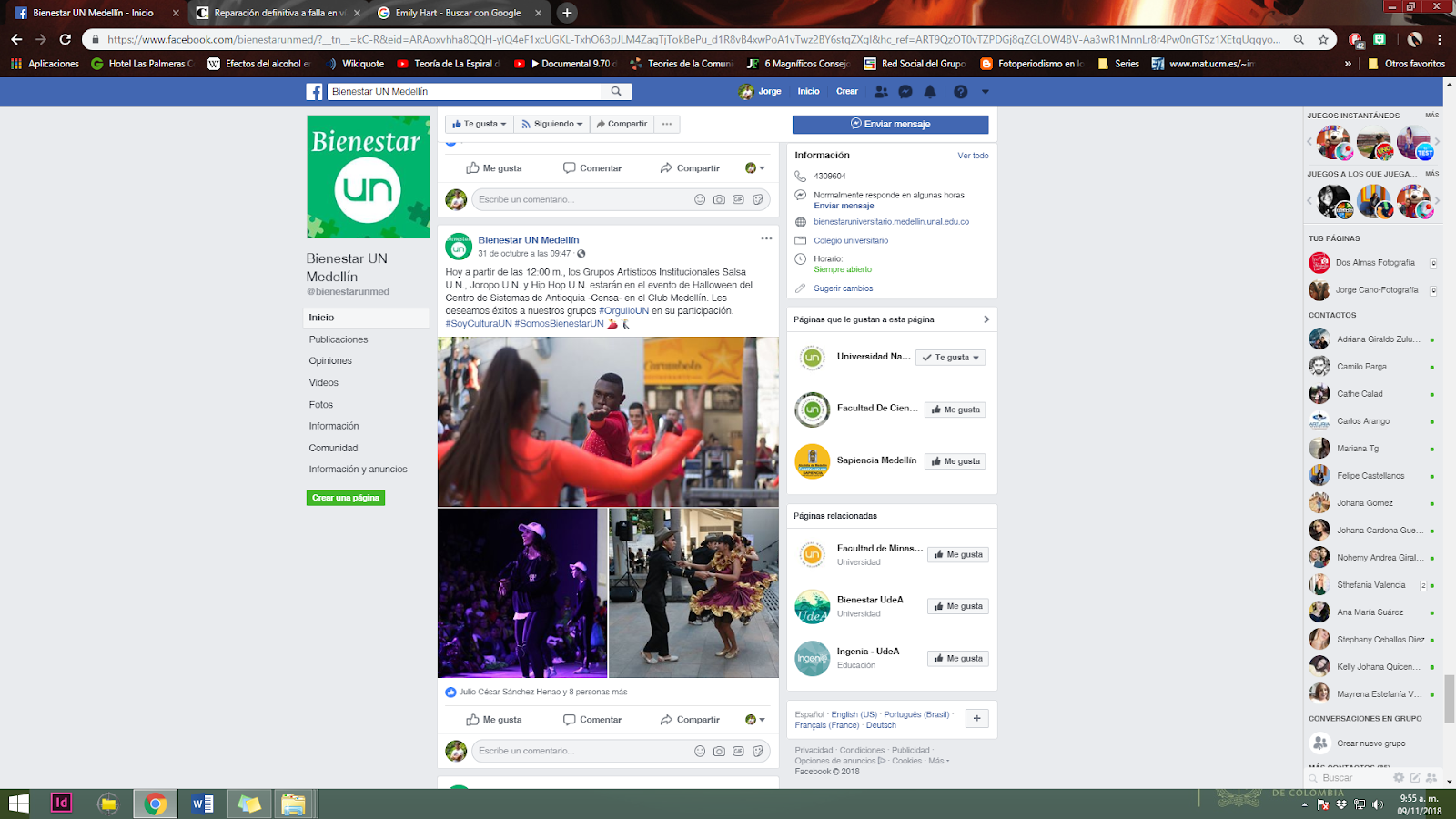
Task: Open chat with Felipe Castellanos
Action: [1372, 476]
